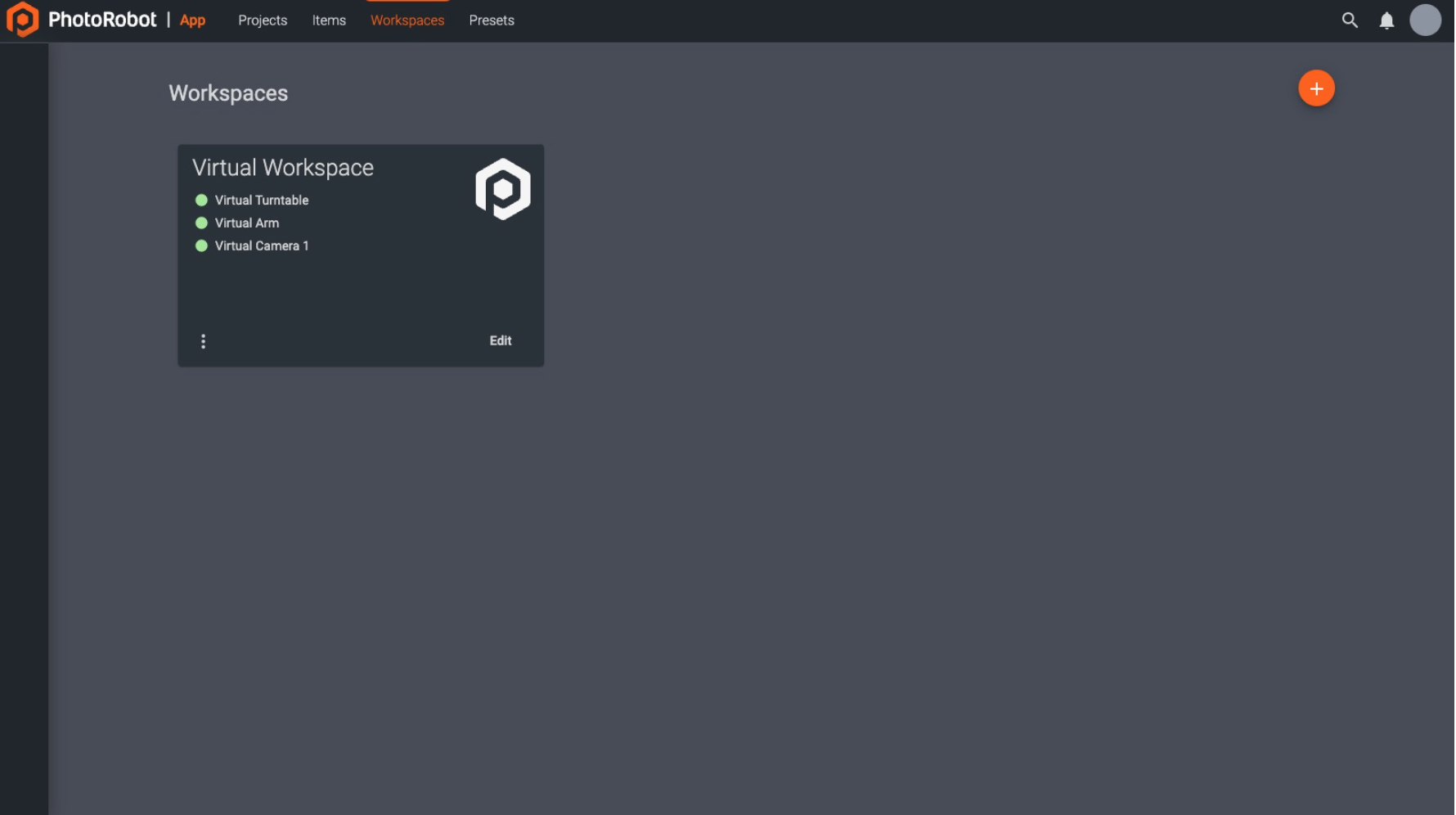Select the Workspaces menu item
Viewport: 1456px width, 815px height.
click(x=407, y=20)
